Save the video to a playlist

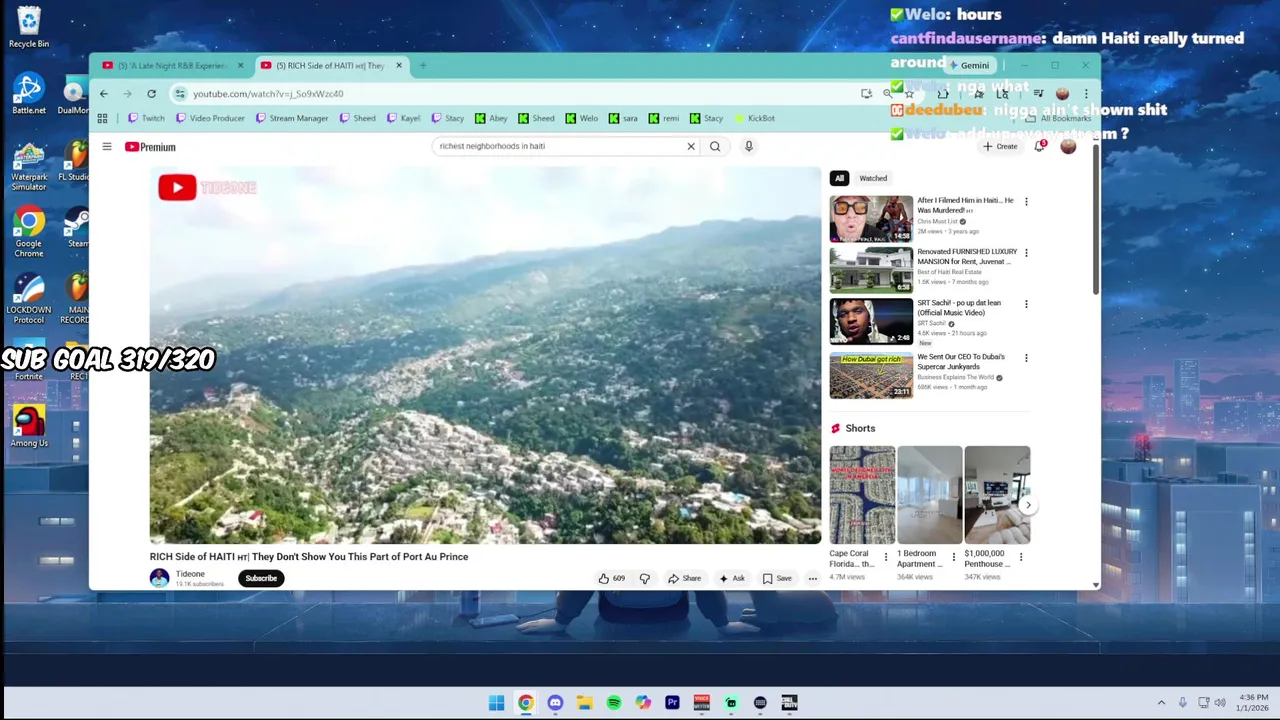coord(777,578)
